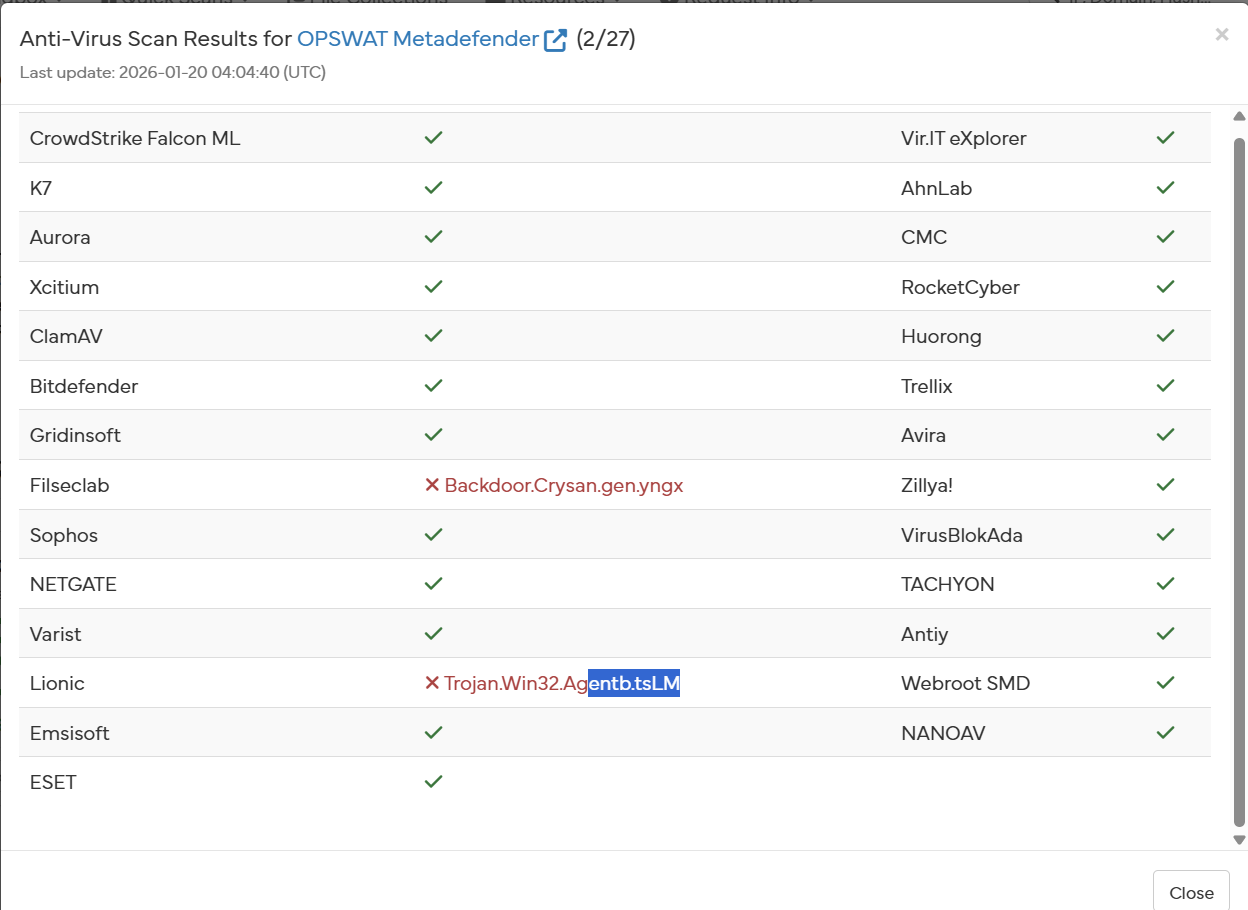
Task: Click the Sophos engine name
Action: click(x=64, y=536)
